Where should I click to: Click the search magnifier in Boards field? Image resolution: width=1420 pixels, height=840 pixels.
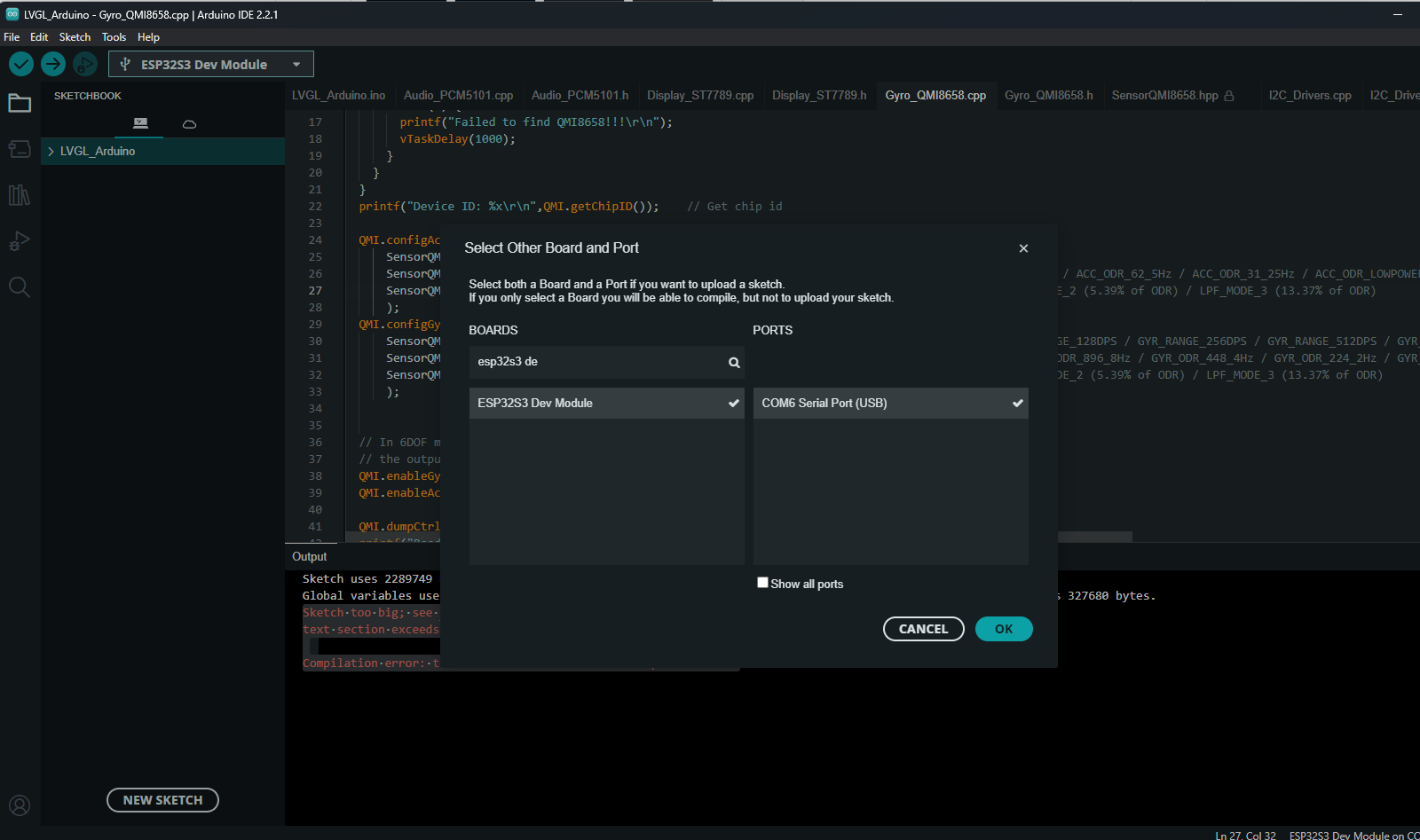[x=734, y=362]
